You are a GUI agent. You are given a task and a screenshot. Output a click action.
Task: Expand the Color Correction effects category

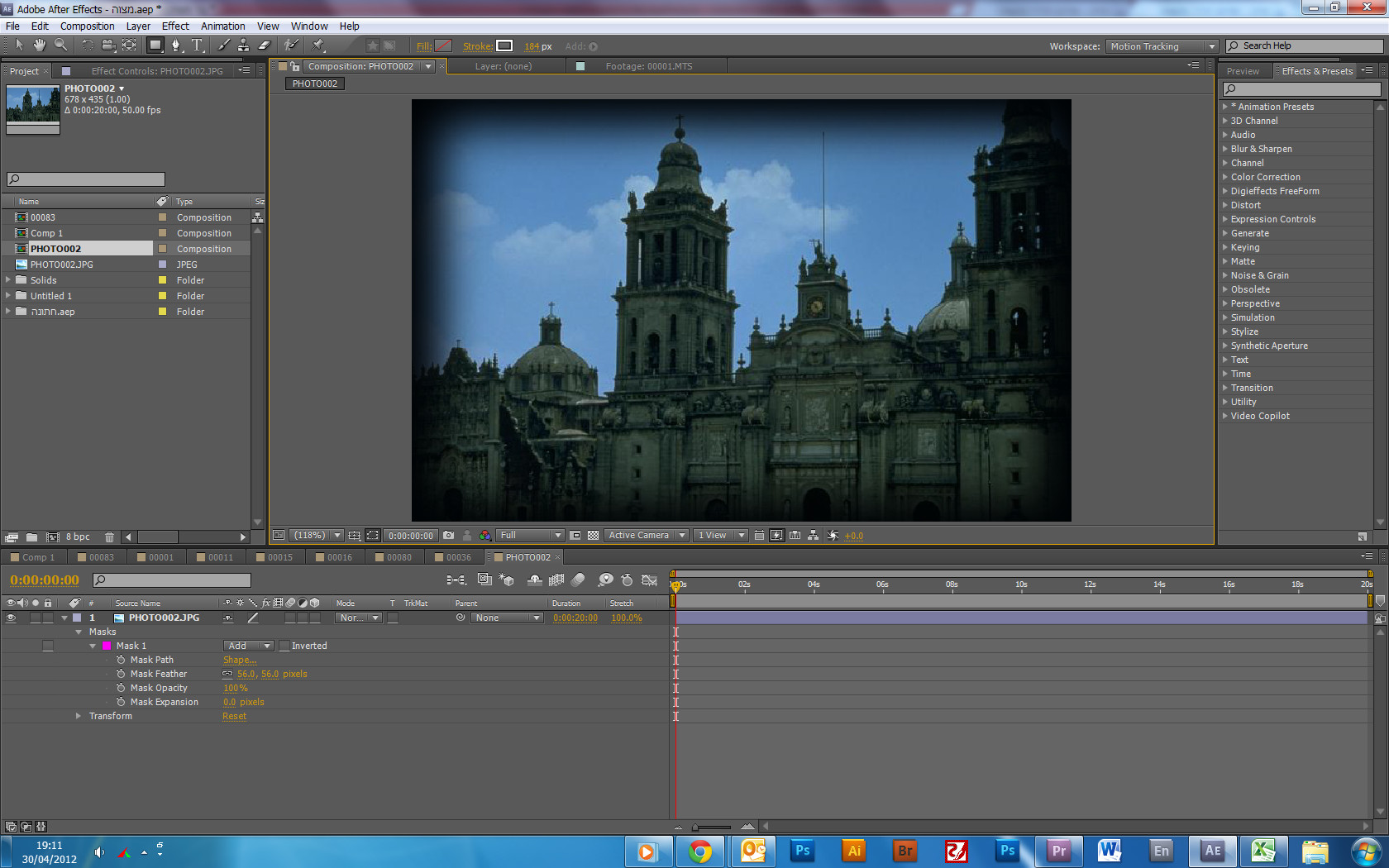[x=1225, y=177]
